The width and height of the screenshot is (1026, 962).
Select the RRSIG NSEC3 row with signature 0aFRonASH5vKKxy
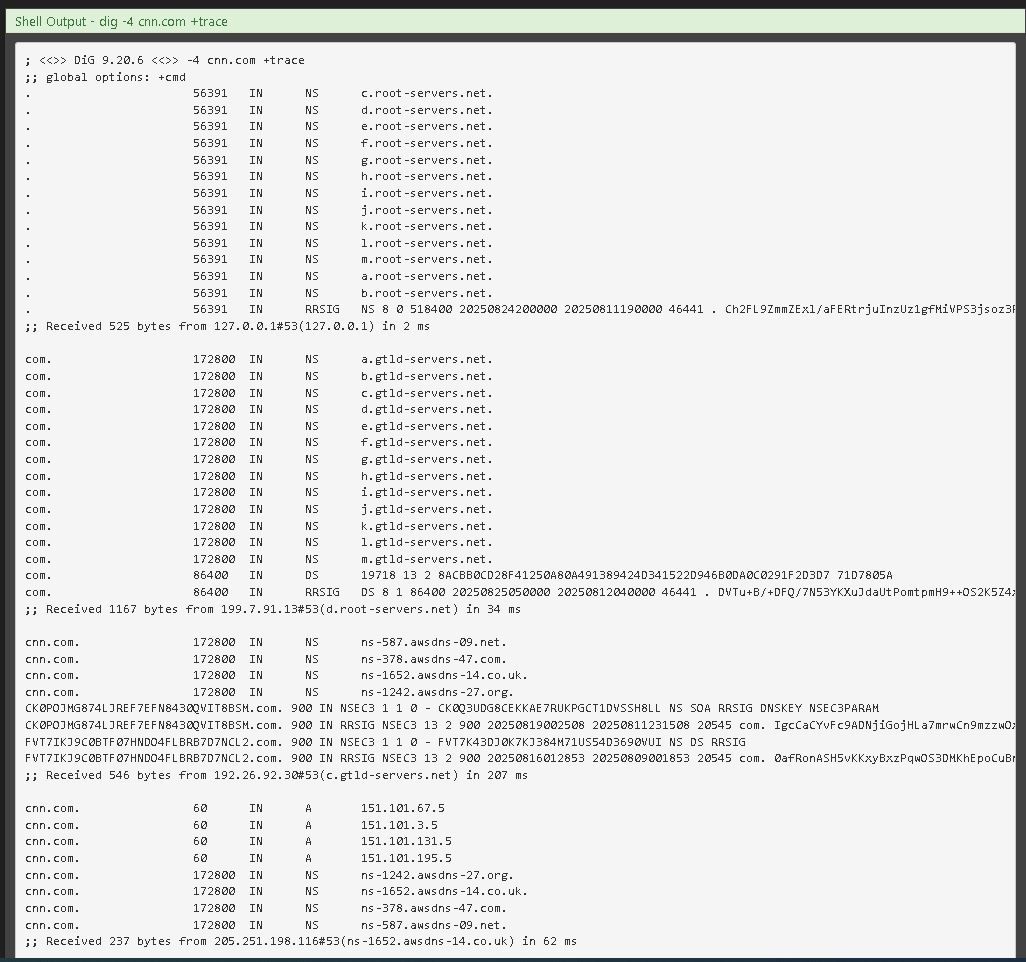point(520,759)
